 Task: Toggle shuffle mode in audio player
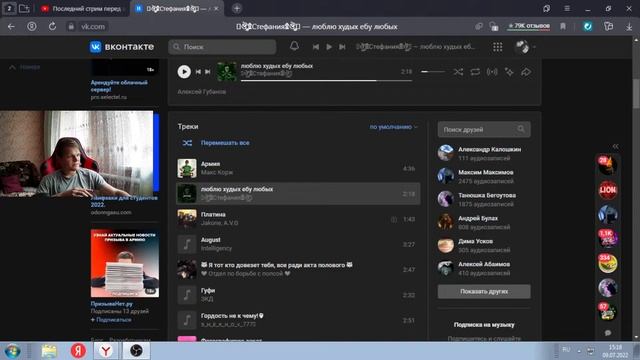458,72
